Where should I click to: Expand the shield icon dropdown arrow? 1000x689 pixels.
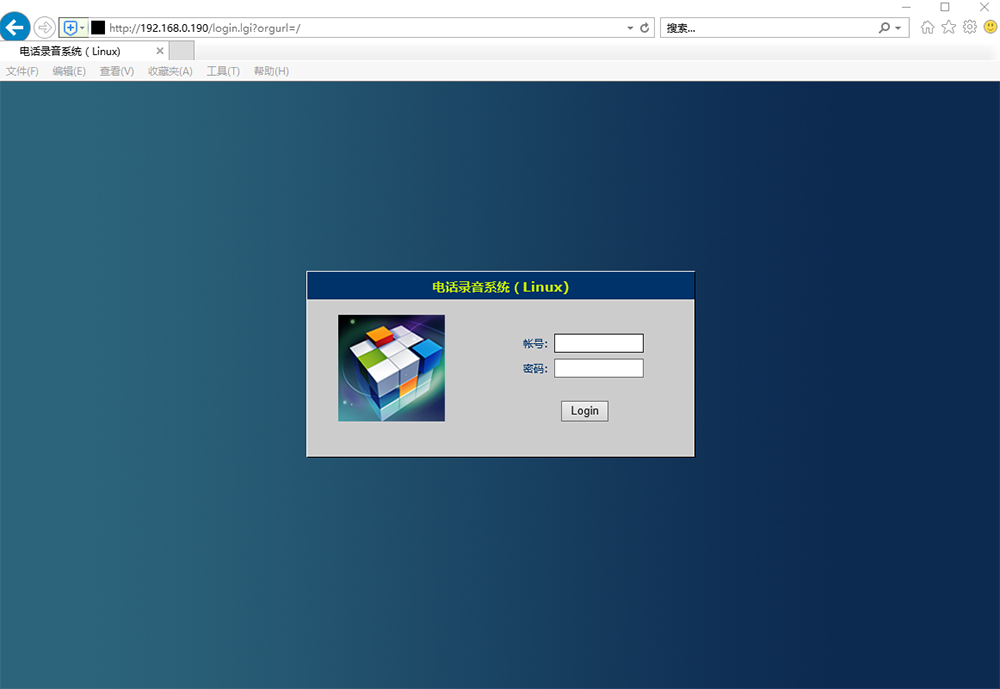tap(82, 27)
